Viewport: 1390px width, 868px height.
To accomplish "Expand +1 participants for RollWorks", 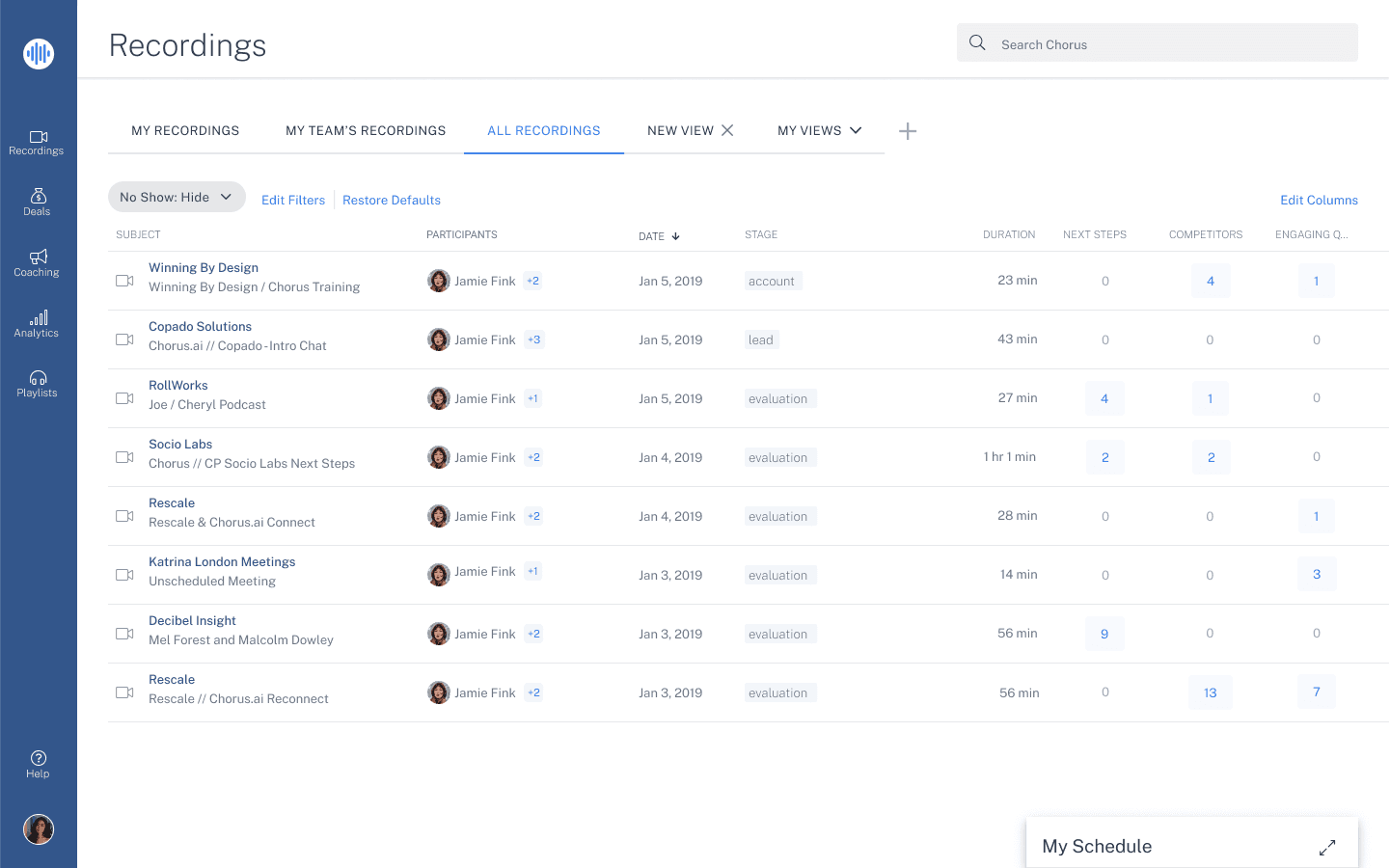I will tap(532, 398).
